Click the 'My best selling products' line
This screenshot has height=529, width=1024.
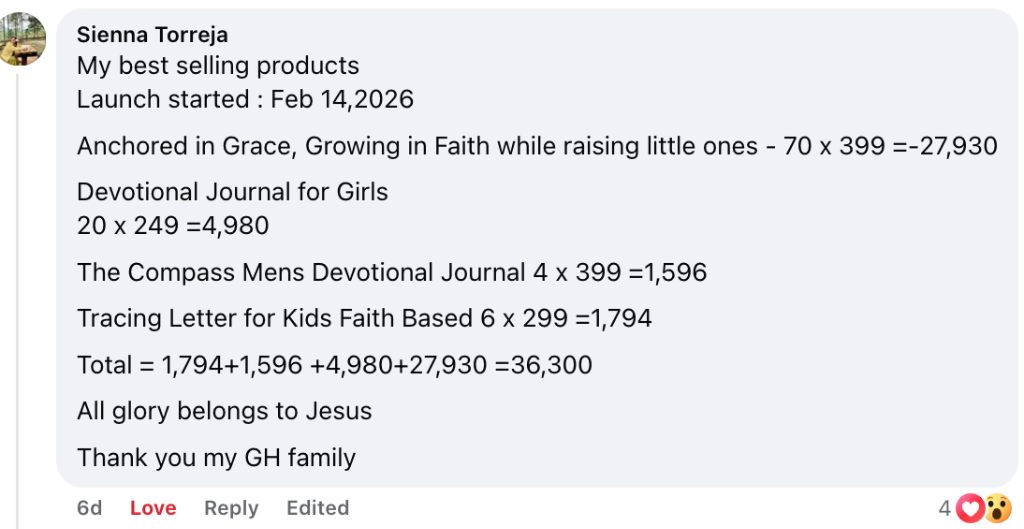coord(218,67)
